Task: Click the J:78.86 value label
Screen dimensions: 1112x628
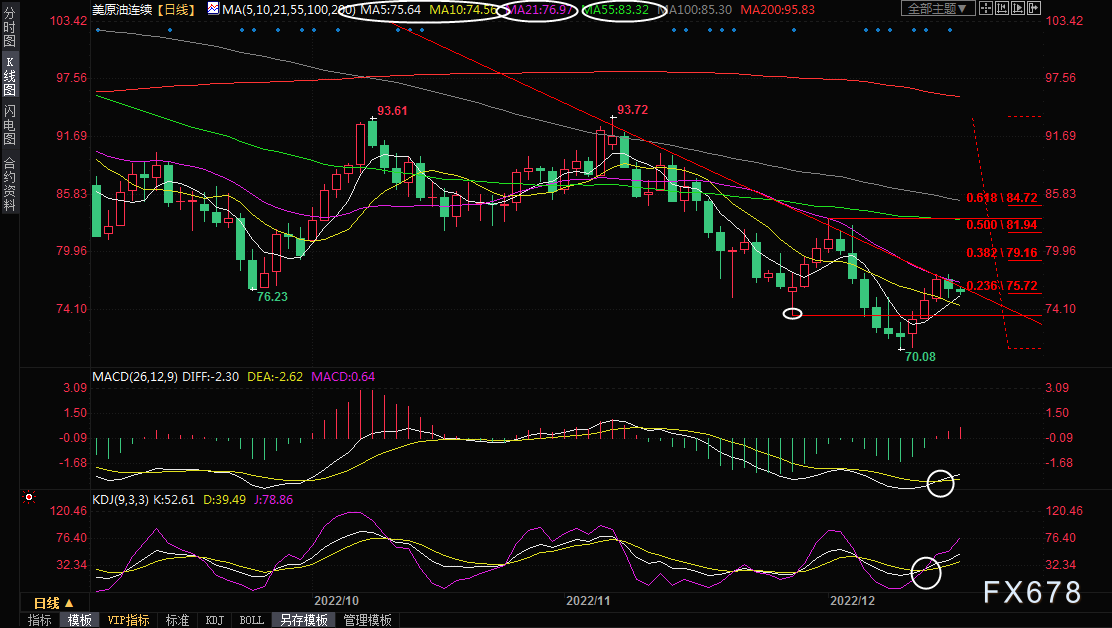Action: tap(274, 500)
